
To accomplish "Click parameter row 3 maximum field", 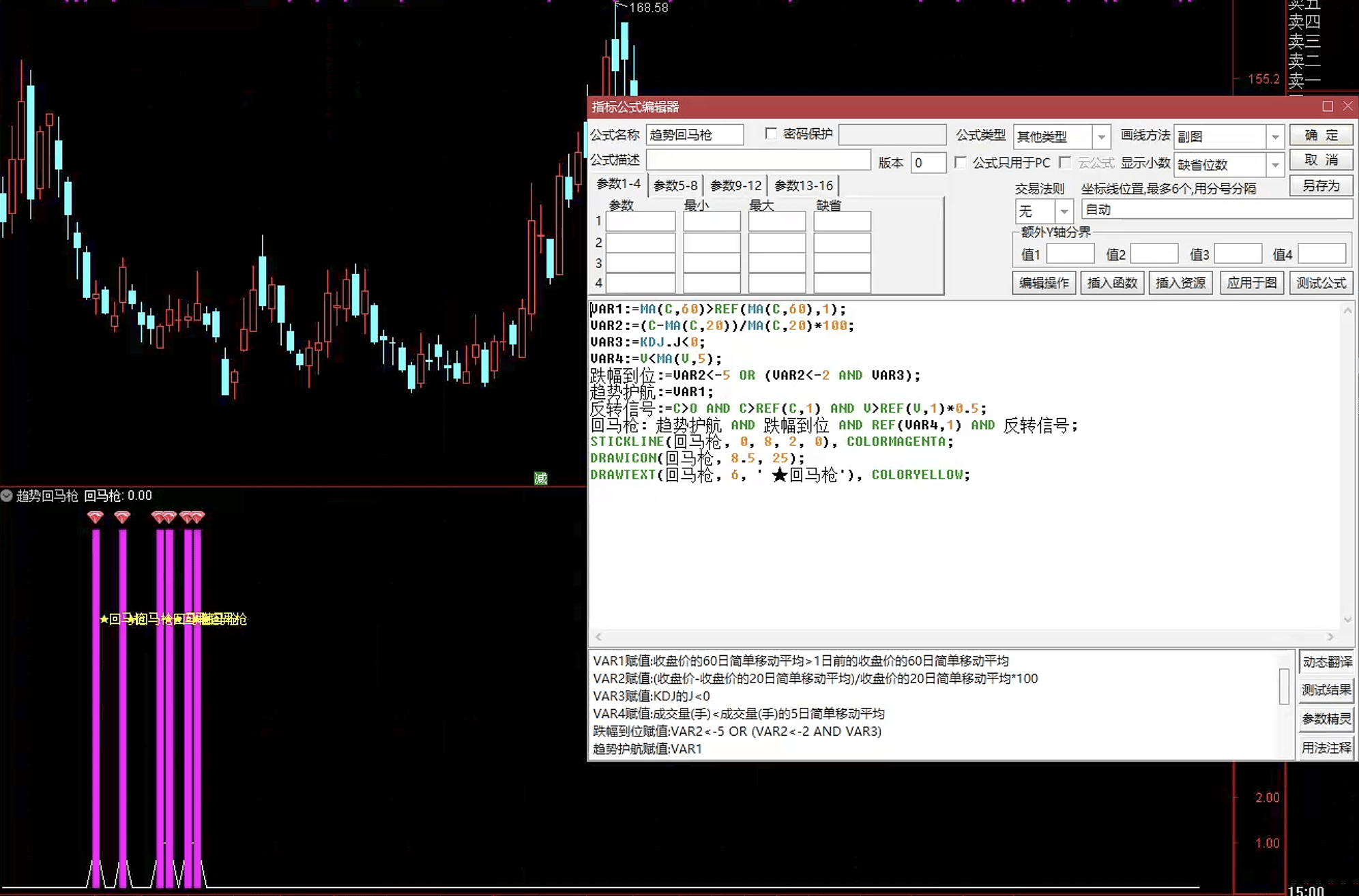I will [777, 263].
